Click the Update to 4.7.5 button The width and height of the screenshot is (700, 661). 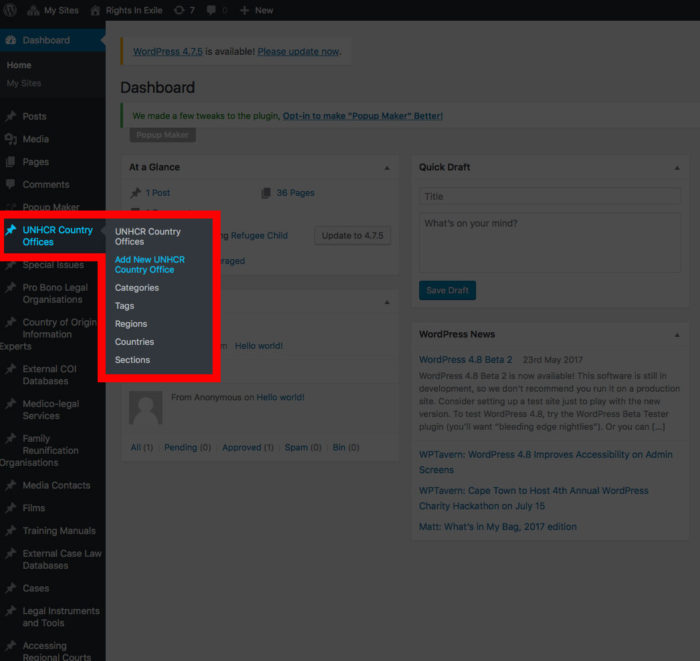[353, 236]
